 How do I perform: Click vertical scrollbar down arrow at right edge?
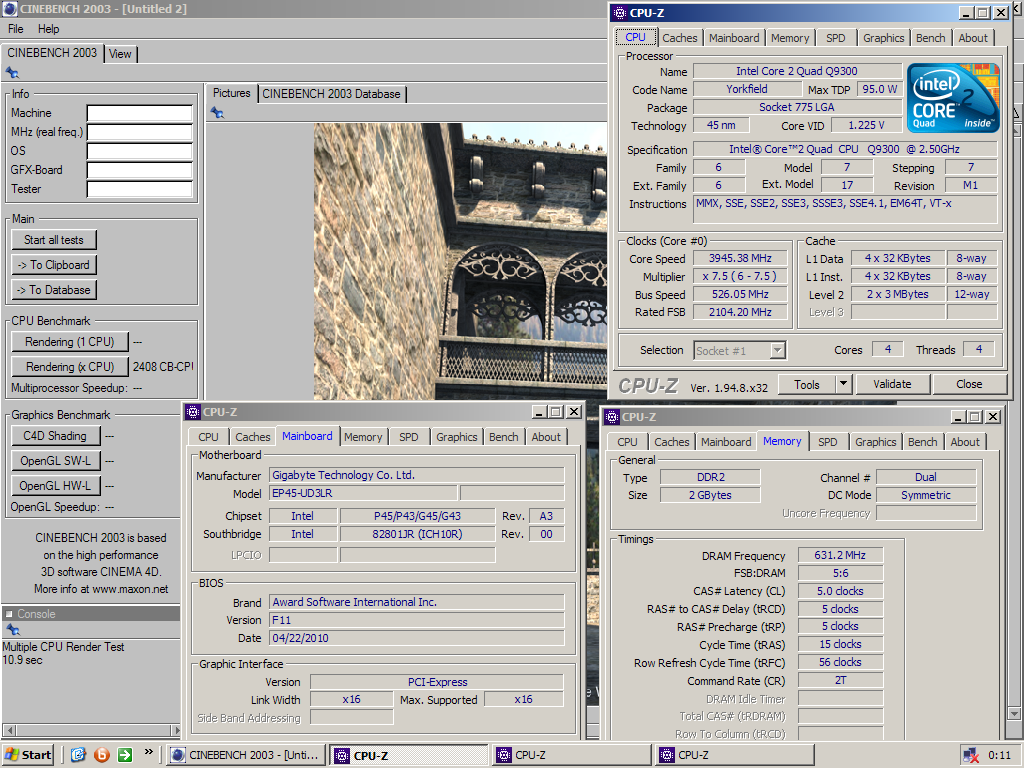click(1014, 713)
